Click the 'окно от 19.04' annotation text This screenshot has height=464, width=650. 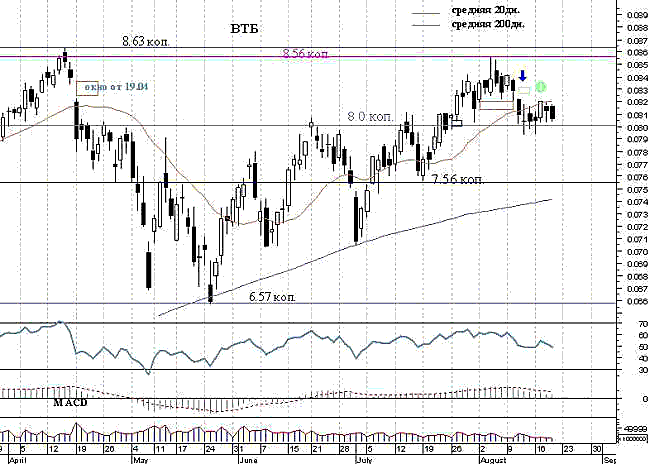point(116,87)
